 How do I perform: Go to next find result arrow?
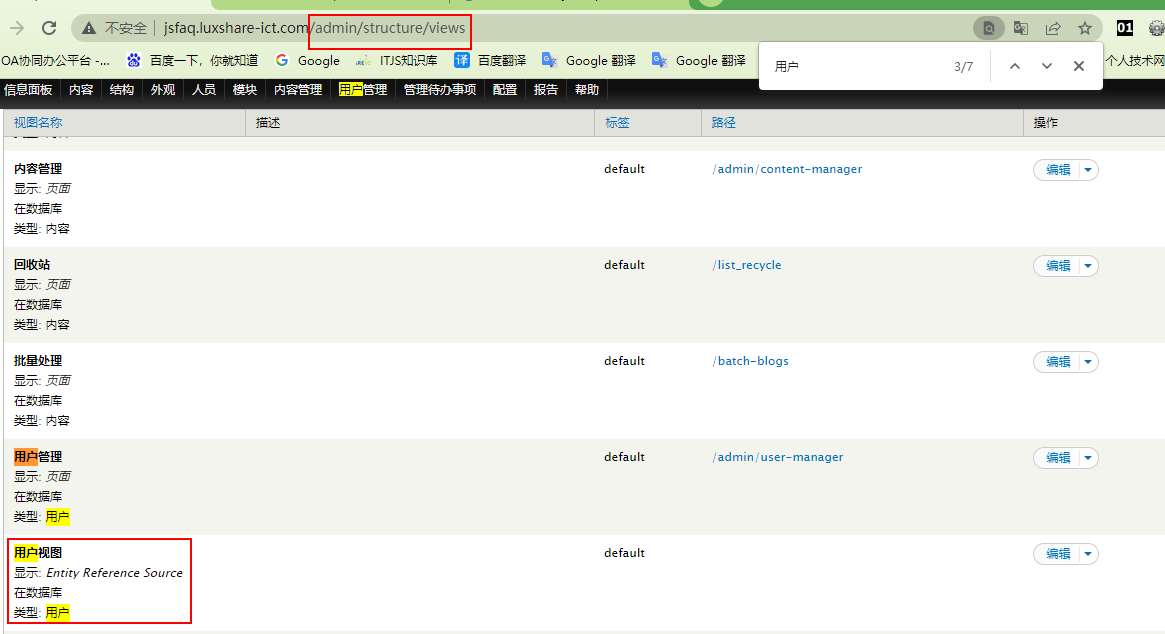[x=1047, y=66]
